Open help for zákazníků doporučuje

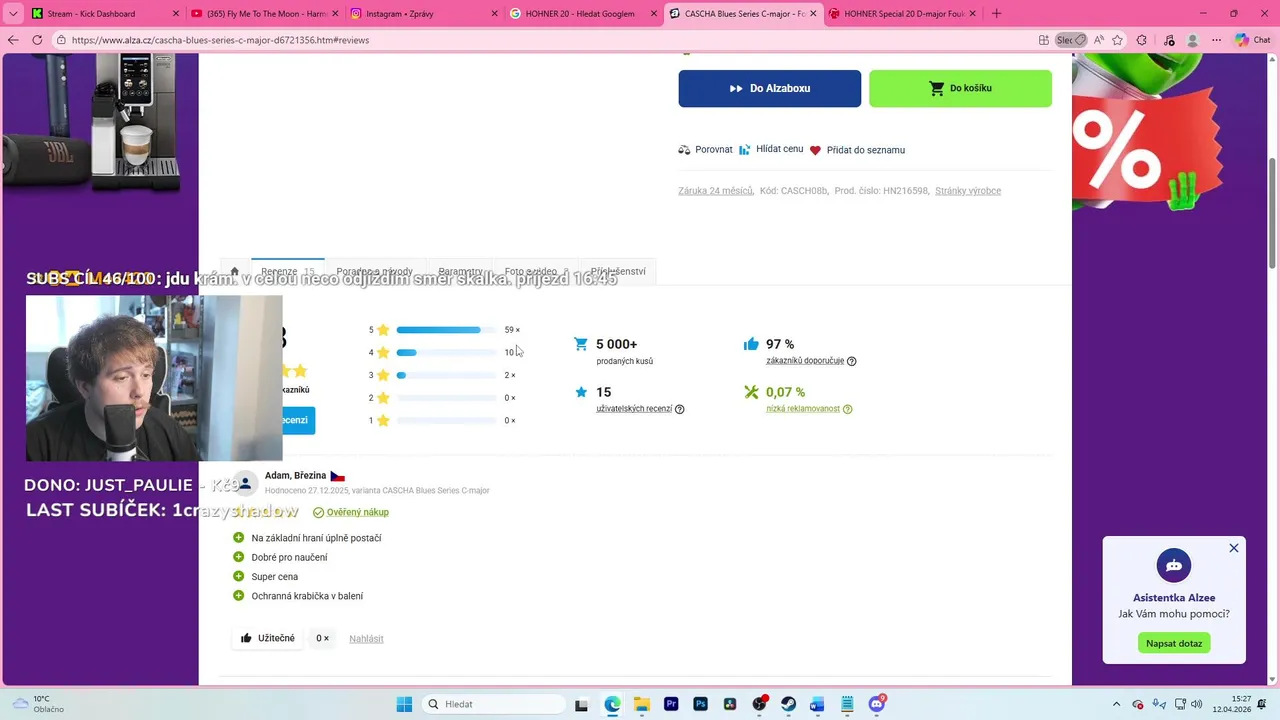click(852, 361)
